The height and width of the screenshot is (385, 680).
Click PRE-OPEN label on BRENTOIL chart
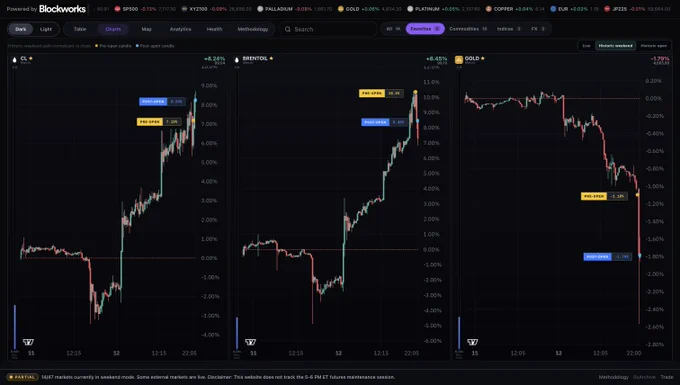tap(372, 93)
